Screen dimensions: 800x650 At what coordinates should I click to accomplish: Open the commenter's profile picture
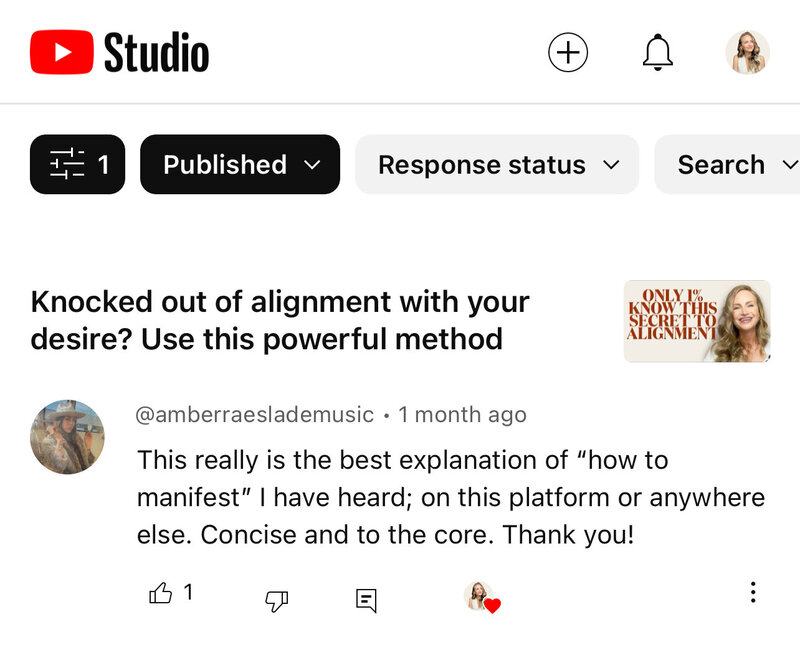68,437
